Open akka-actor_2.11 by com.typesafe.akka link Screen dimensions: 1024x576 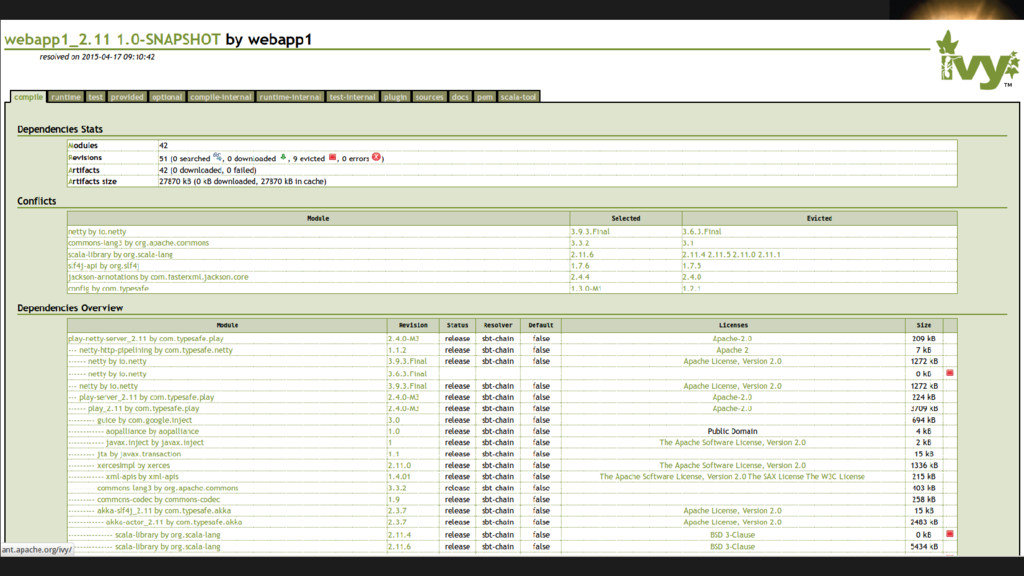(x=174, y=522)
